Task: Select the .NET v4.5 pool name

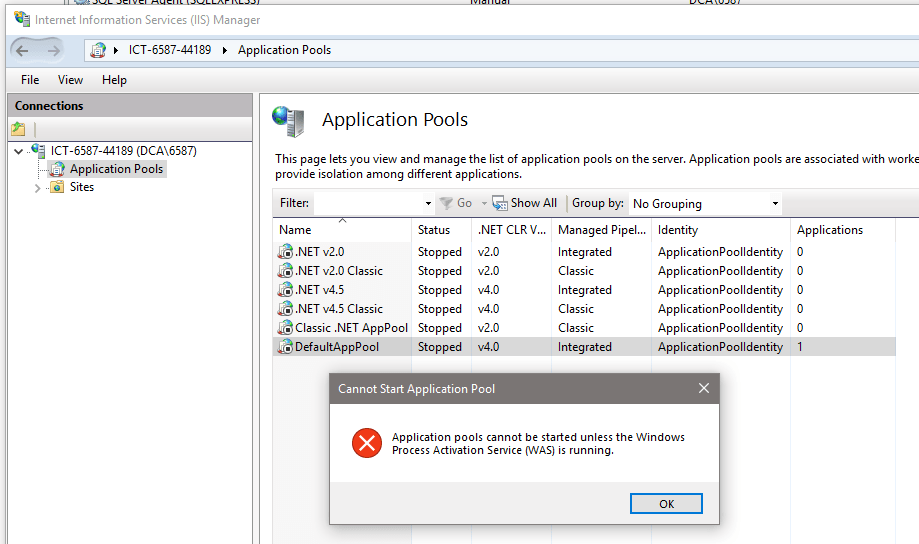Action: coord(319,290)
